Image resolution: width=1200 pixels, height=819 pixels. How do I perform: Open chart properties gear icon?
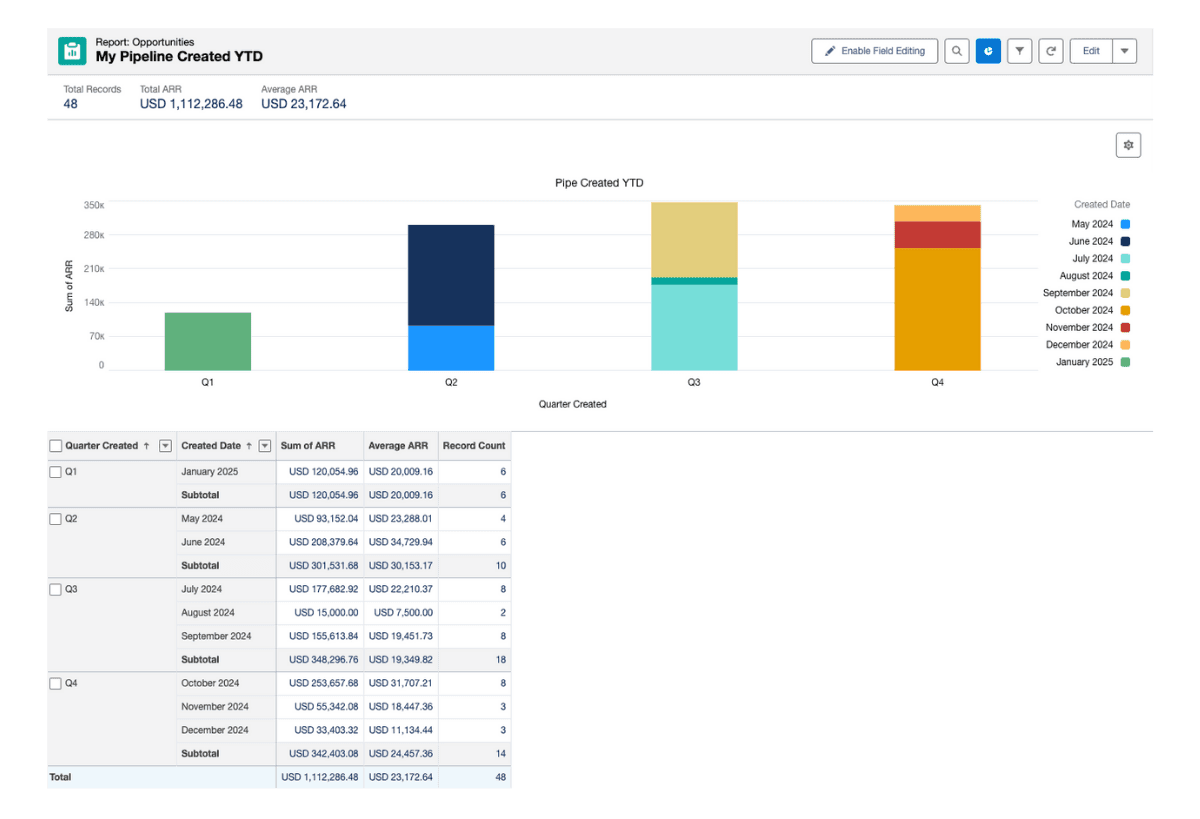coord(1128,145)
